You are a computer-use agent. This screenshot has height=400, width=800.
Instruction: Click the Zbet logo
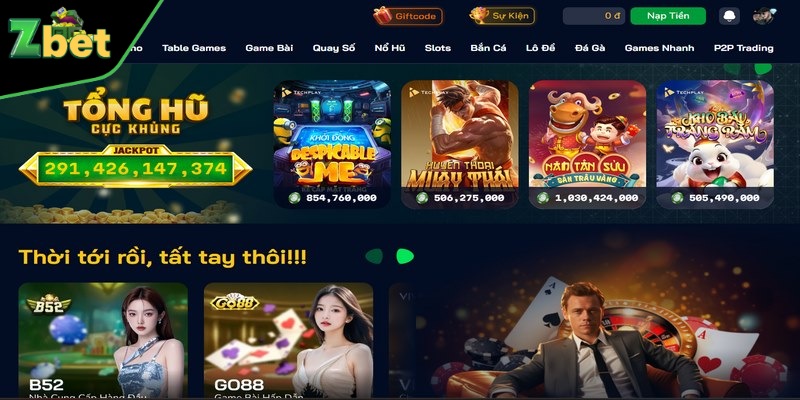click(x=60, y=34)
